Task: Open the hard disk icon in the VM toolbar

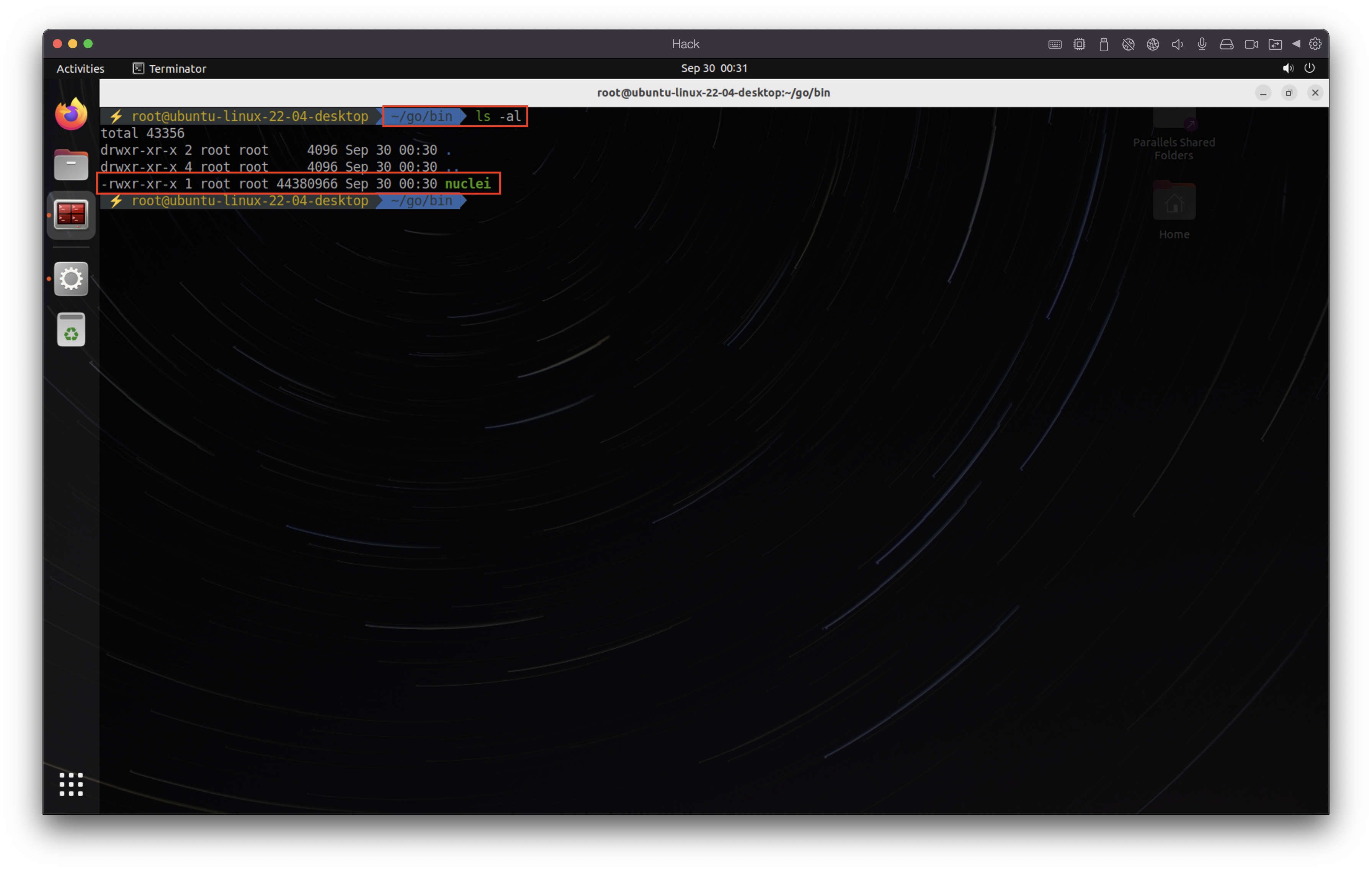Action: pos(1226,44)
